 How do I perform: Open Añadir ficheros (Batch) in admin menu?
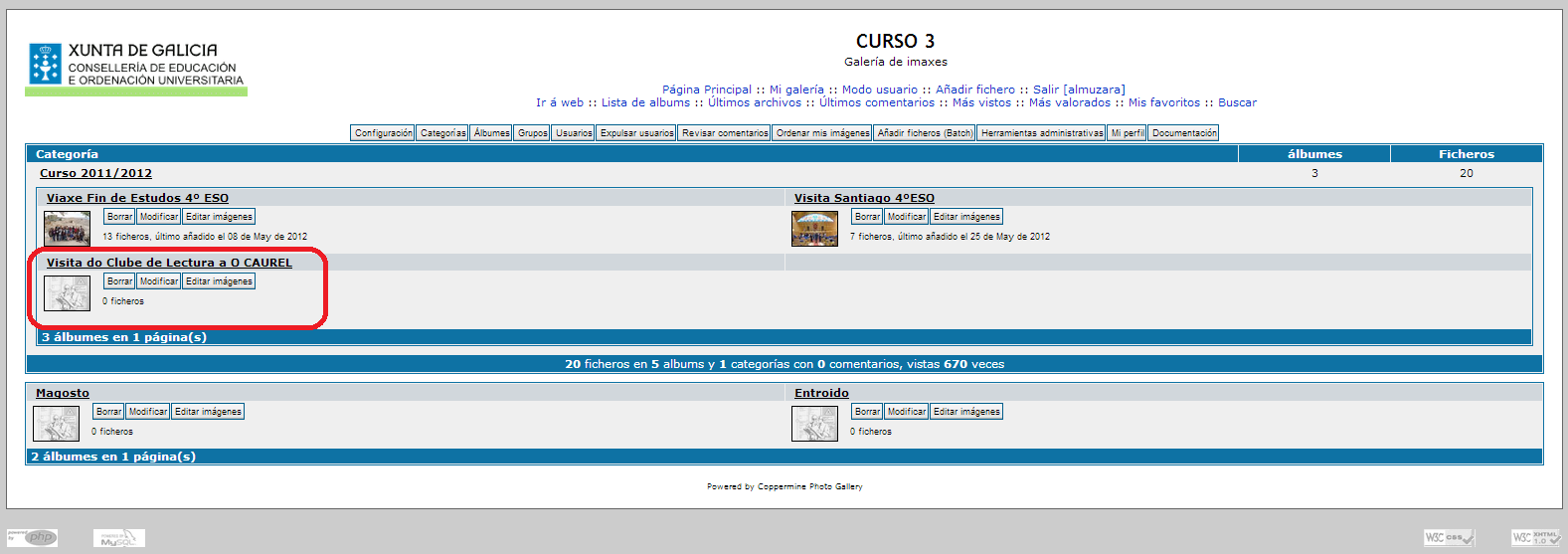925,133
